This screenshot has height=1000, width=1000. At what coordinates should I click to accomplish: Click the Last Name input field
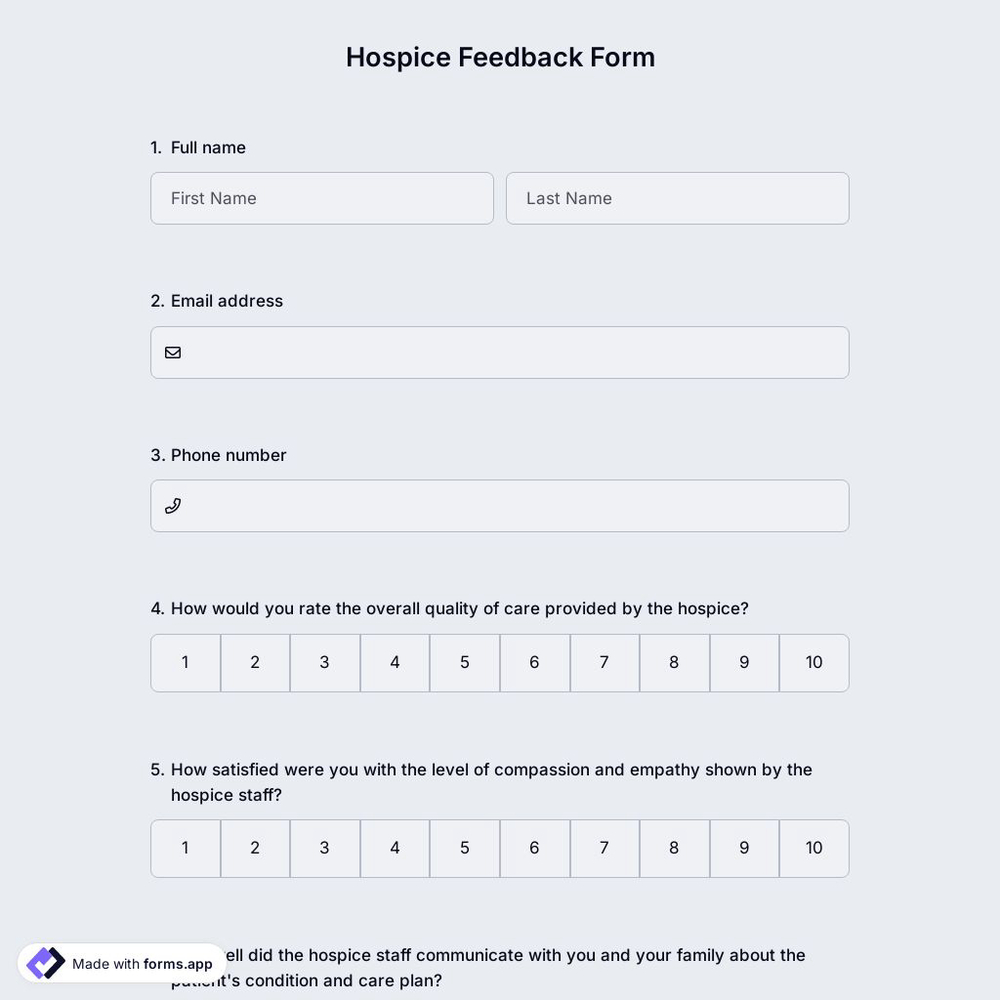pos(677,198)
